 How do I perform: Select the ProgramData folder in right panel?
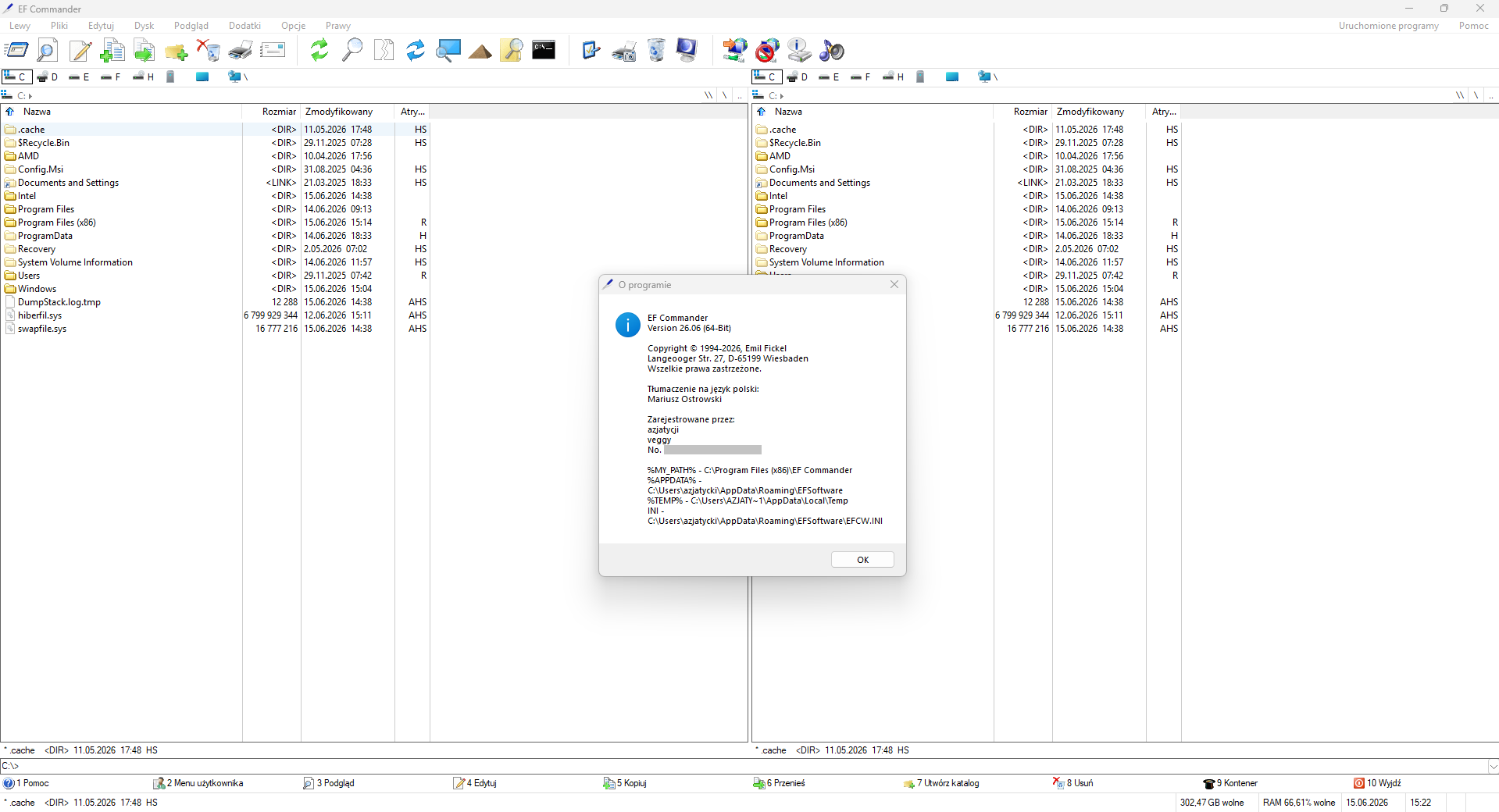click(x=796, y=236)
